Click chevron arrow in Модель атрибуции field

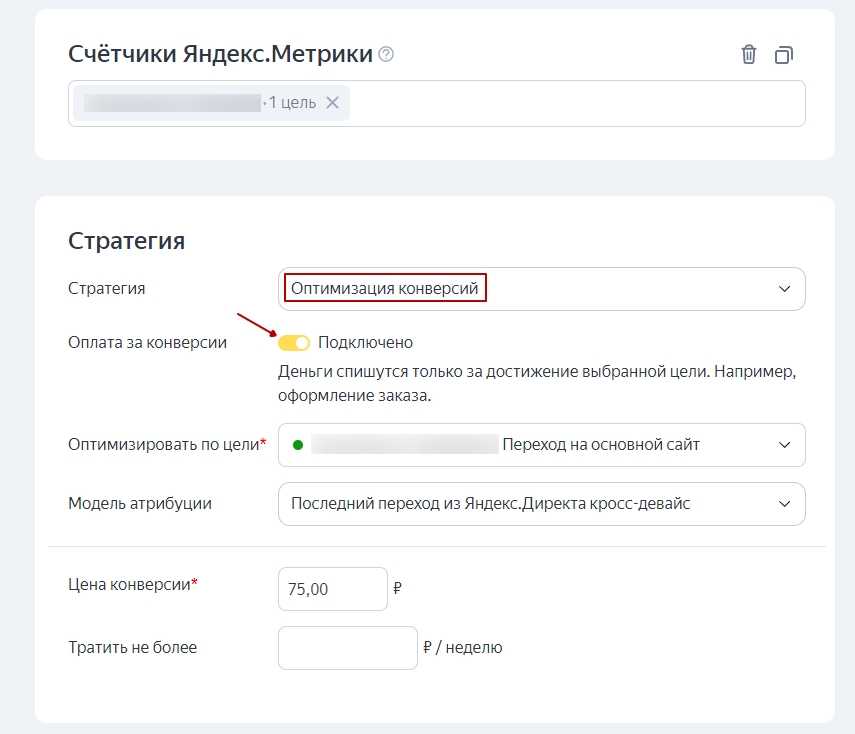coord(783,504)
